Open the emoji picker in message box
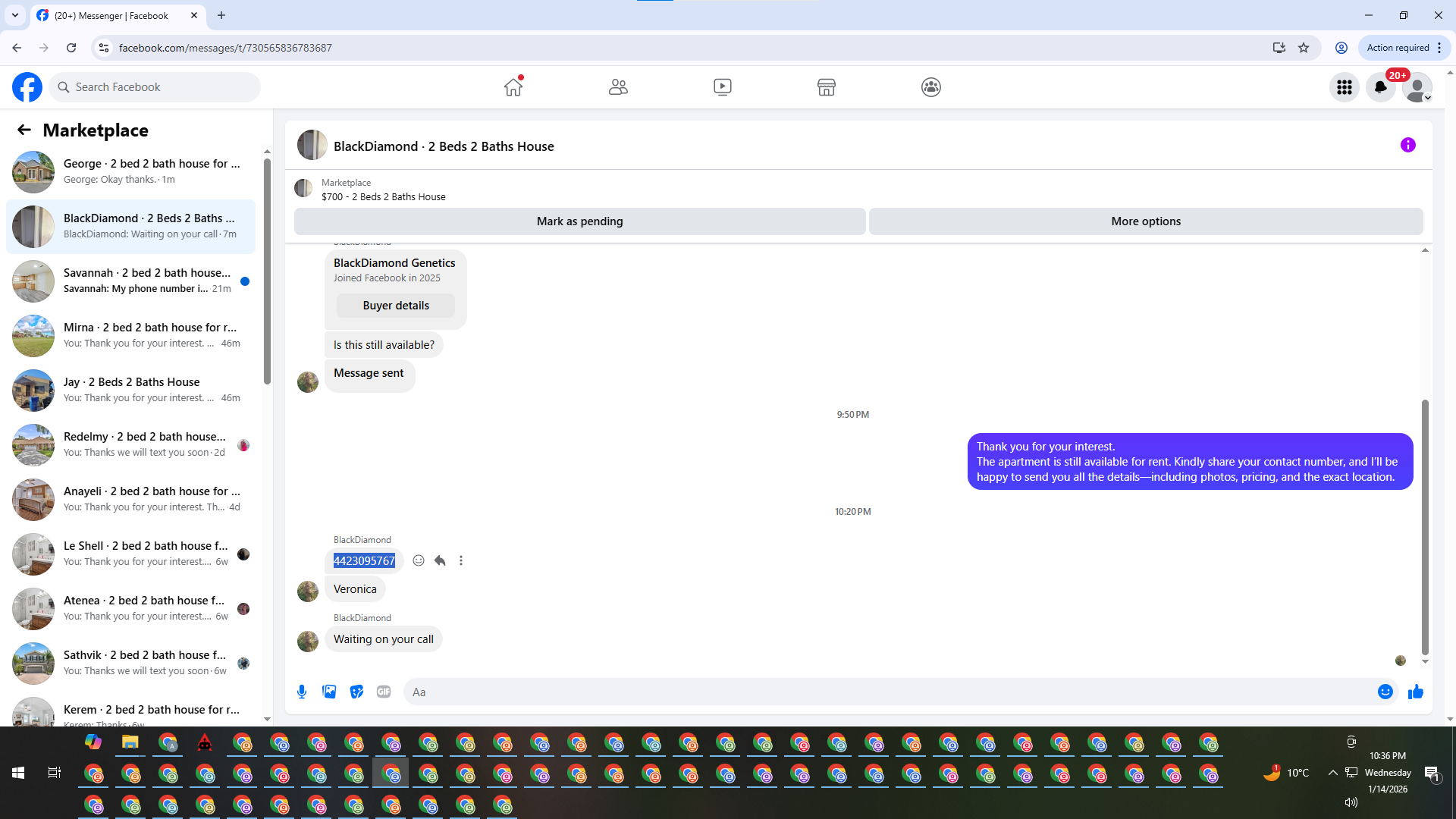Image resolution: width=1456 pixels, height=819 pixels. point(1385,692)
